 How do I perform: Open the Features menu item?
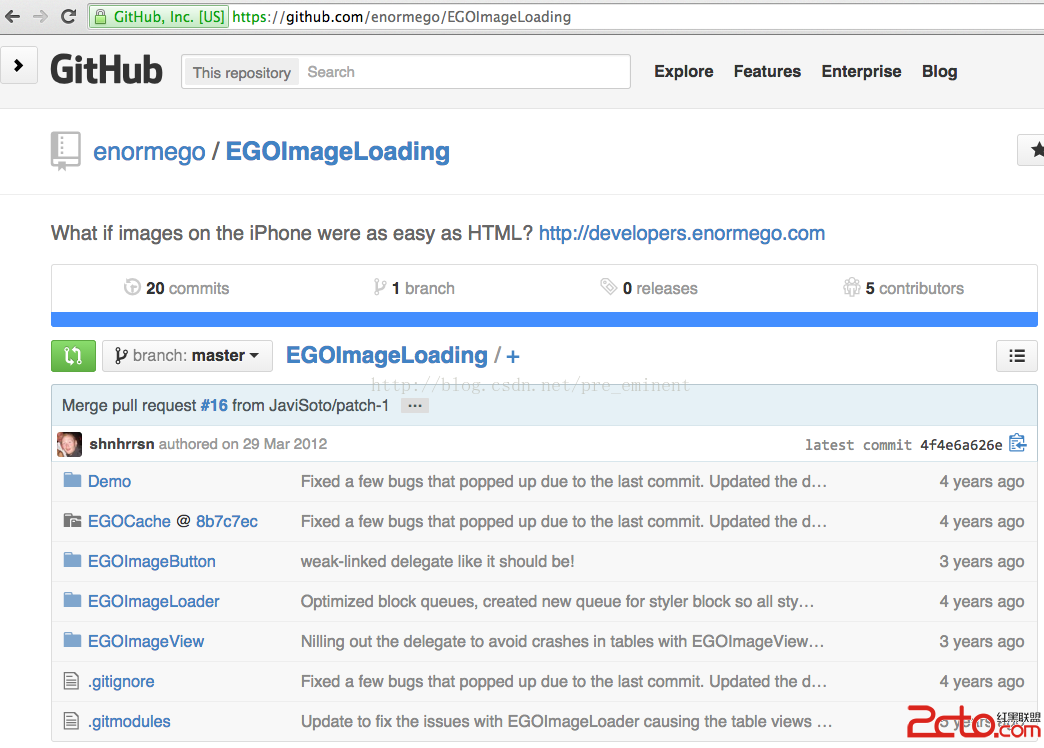[x=767, y=71]
